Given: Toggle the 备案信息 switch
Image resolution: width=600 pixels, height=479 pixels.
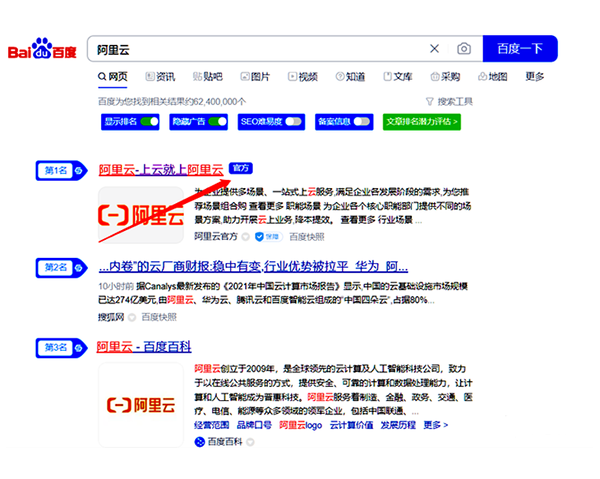Looking at the screenshot, I should click(361, 121).
